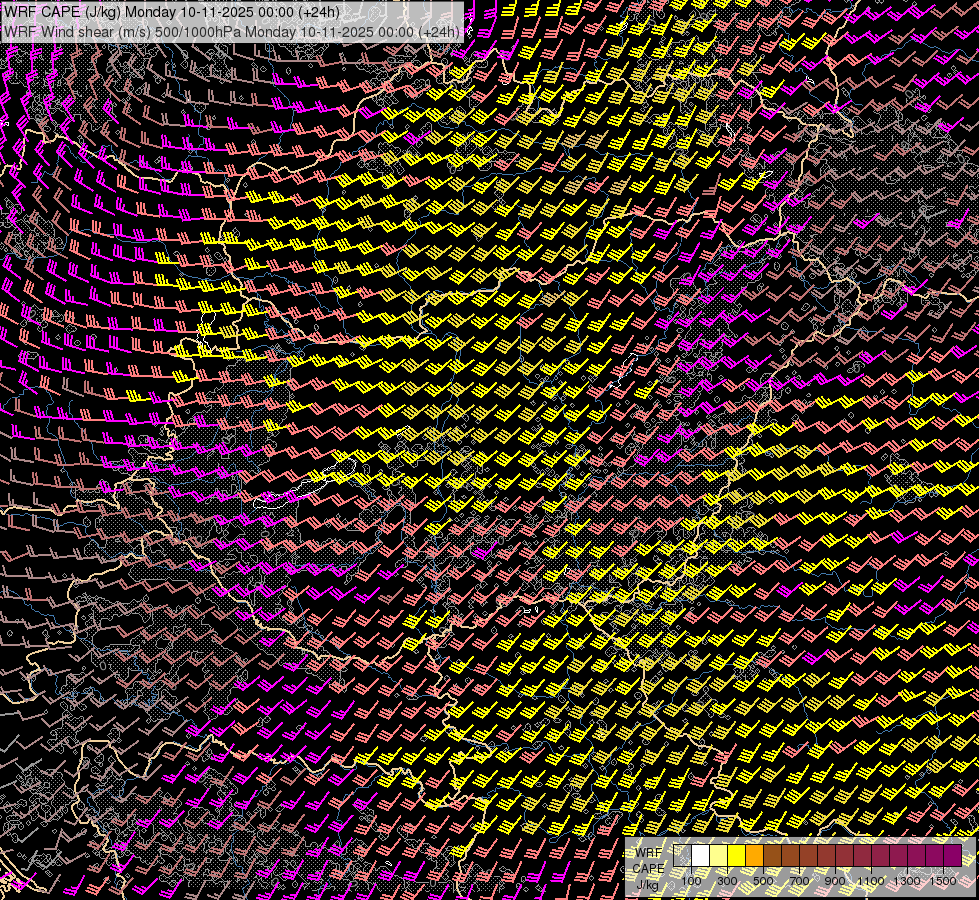Click the first brown swatch after orange
Viewport: 979px width, 900px height.
(x=773, y=855)
